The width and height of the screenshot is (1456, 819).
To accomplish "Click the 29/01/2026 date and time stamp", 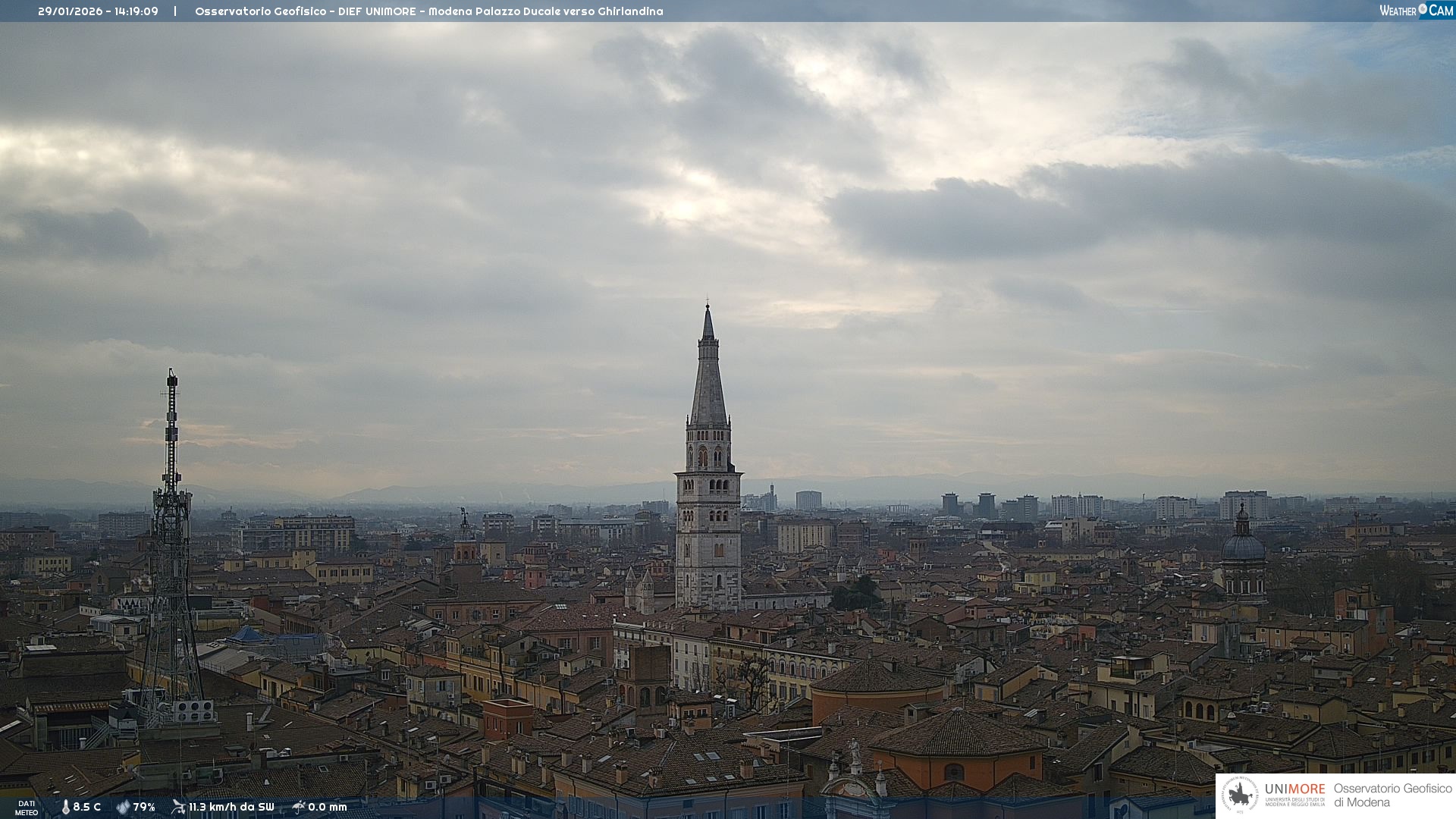I will coord(98,11).
